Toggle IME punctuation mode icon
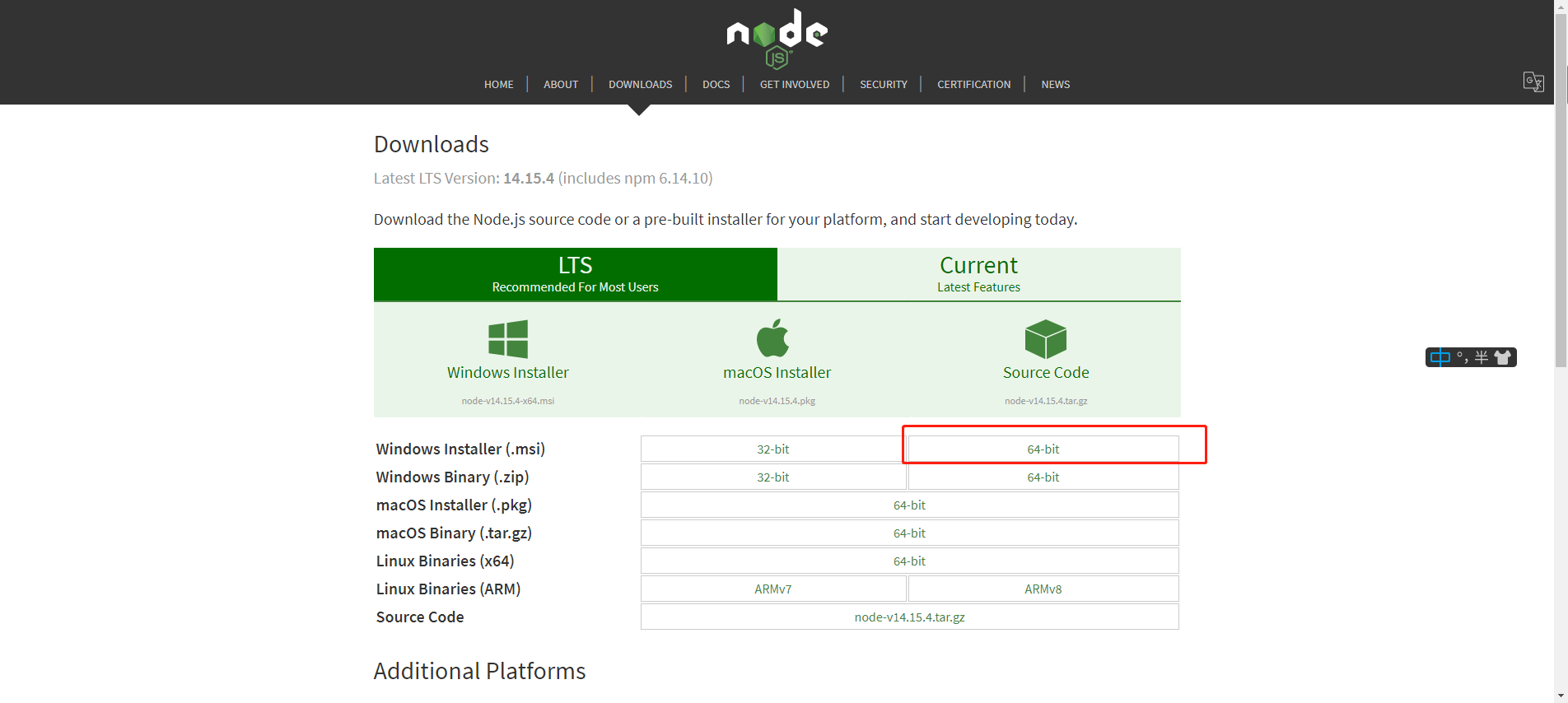The width and height of the screenshot is (1568, 703). click(1462, 357)
